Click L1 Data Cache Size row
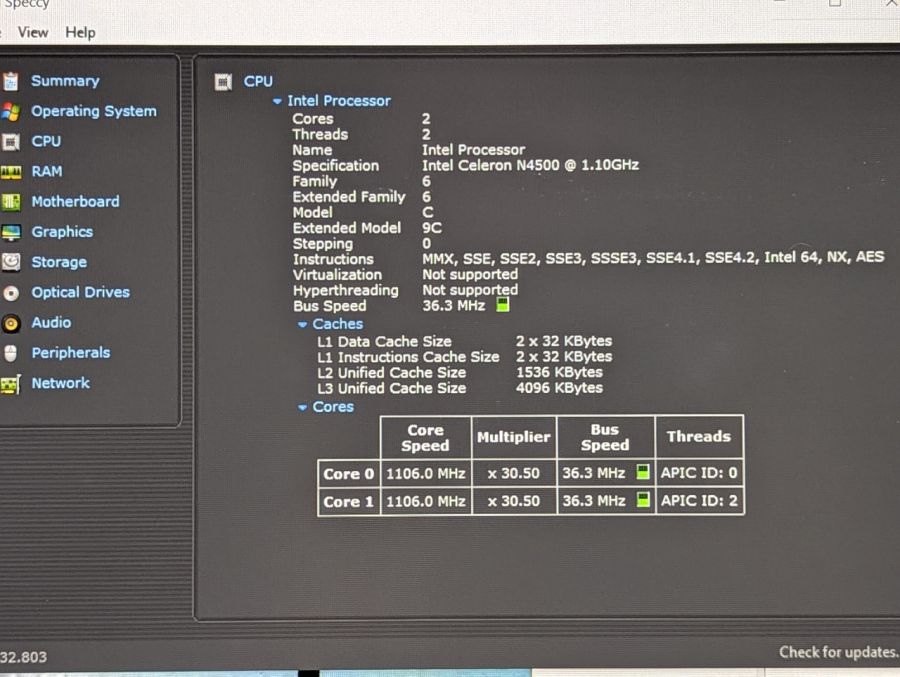 point(464,342)
